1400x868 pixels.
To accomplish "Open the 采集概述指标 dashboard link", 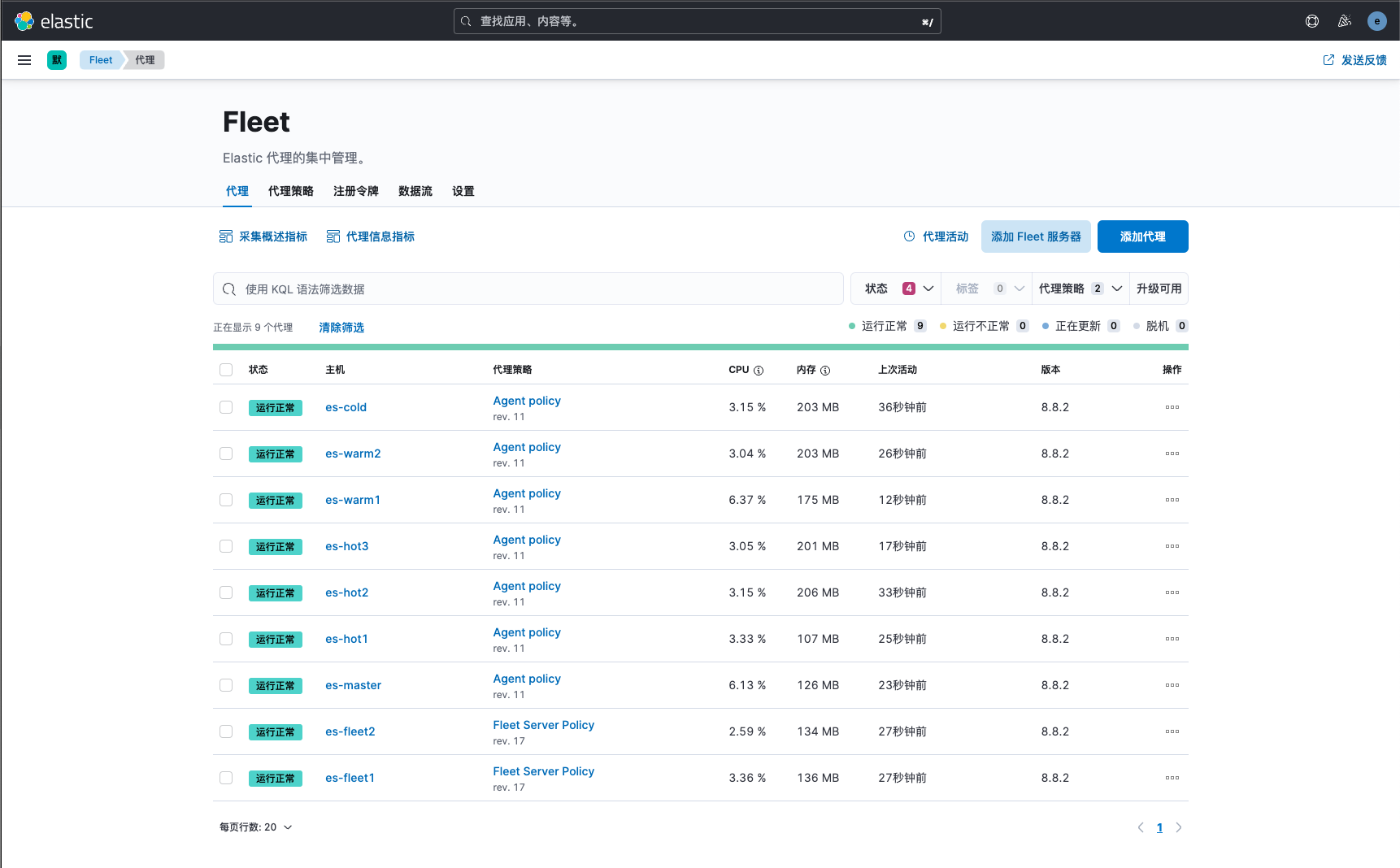I will [263, 237].
